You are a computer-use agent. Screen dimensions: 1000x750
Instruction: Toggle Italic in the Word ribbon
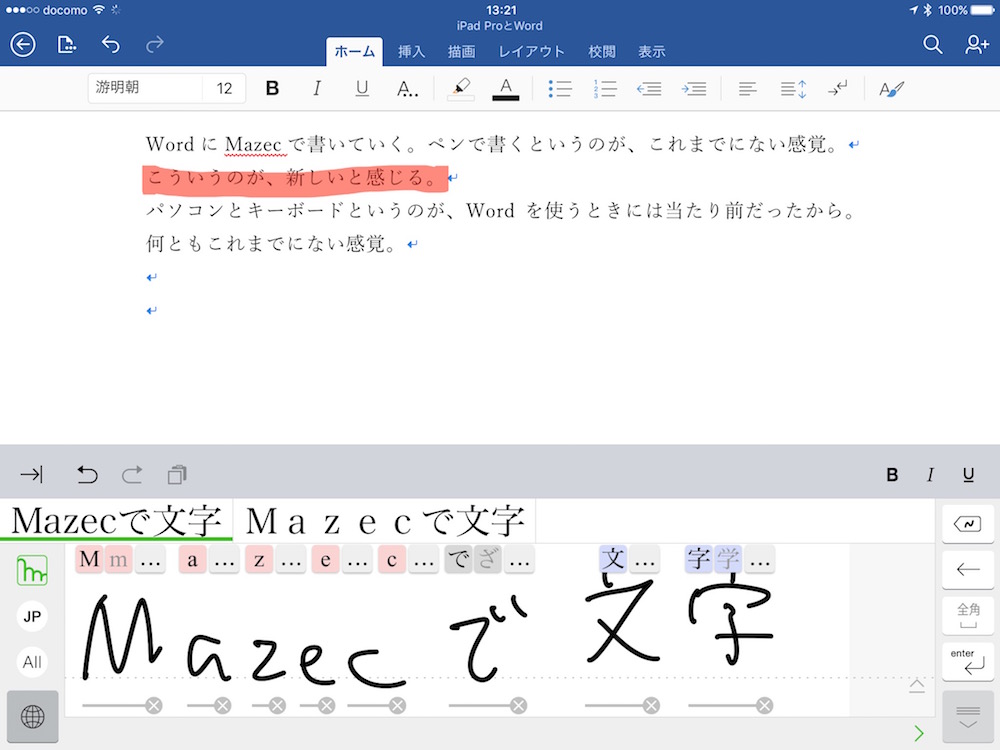[317, 89]
